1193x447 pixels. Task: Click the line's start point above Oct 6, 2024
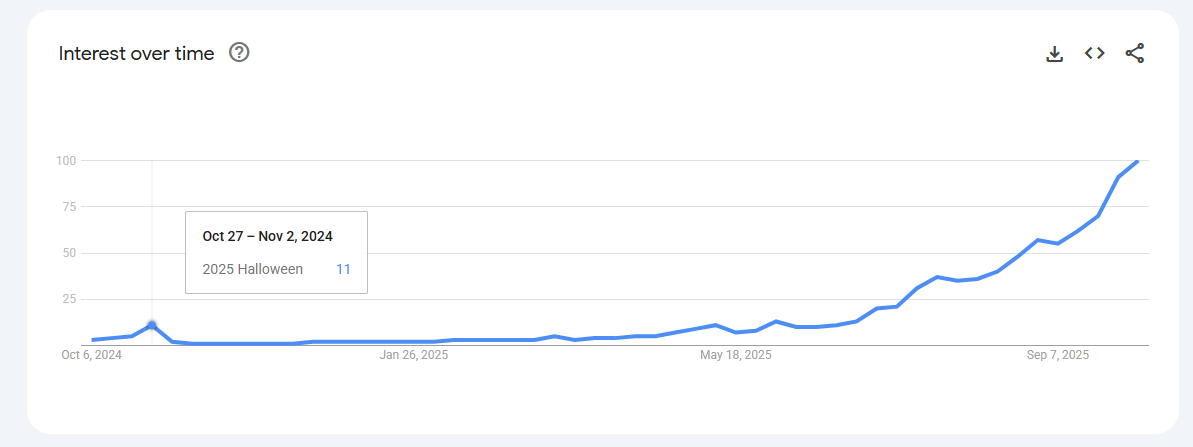click(93, 340)
